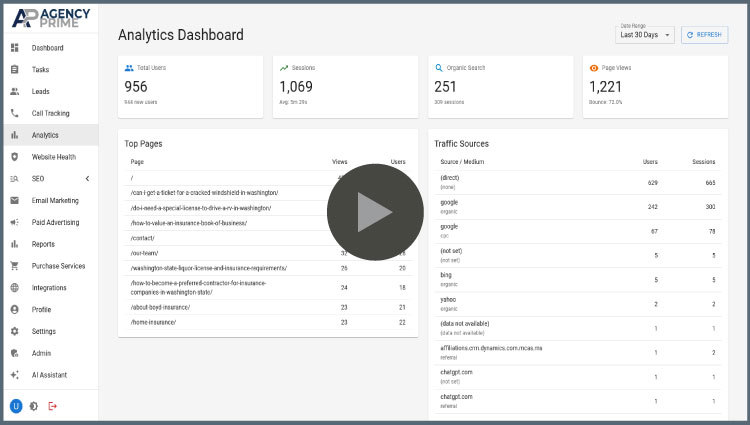Screen dimensions: 750x425
Task: Click the Paid Advertising megaphone icon
Action: (15, 222)
